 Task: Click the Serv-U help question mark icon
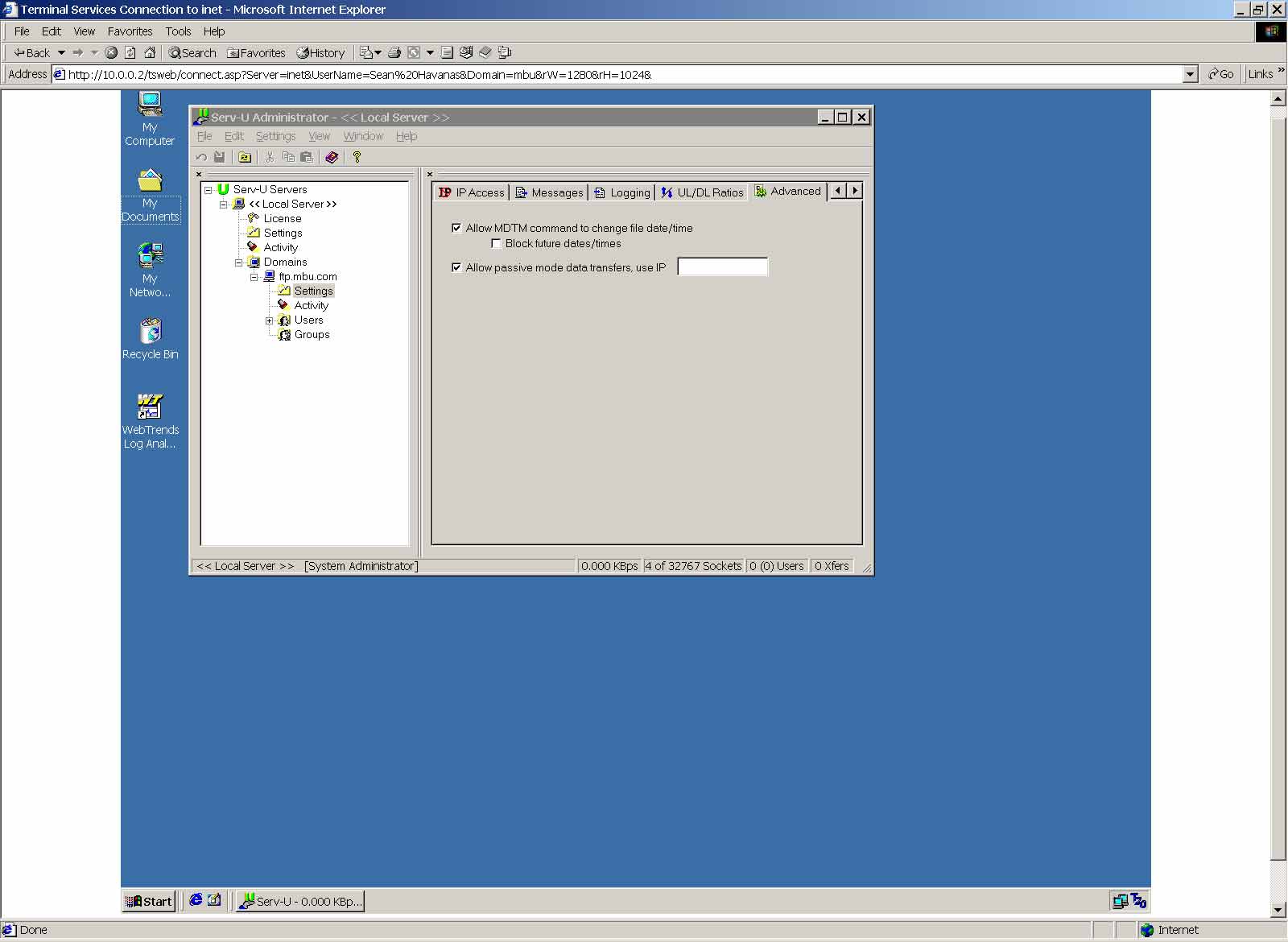357,157
